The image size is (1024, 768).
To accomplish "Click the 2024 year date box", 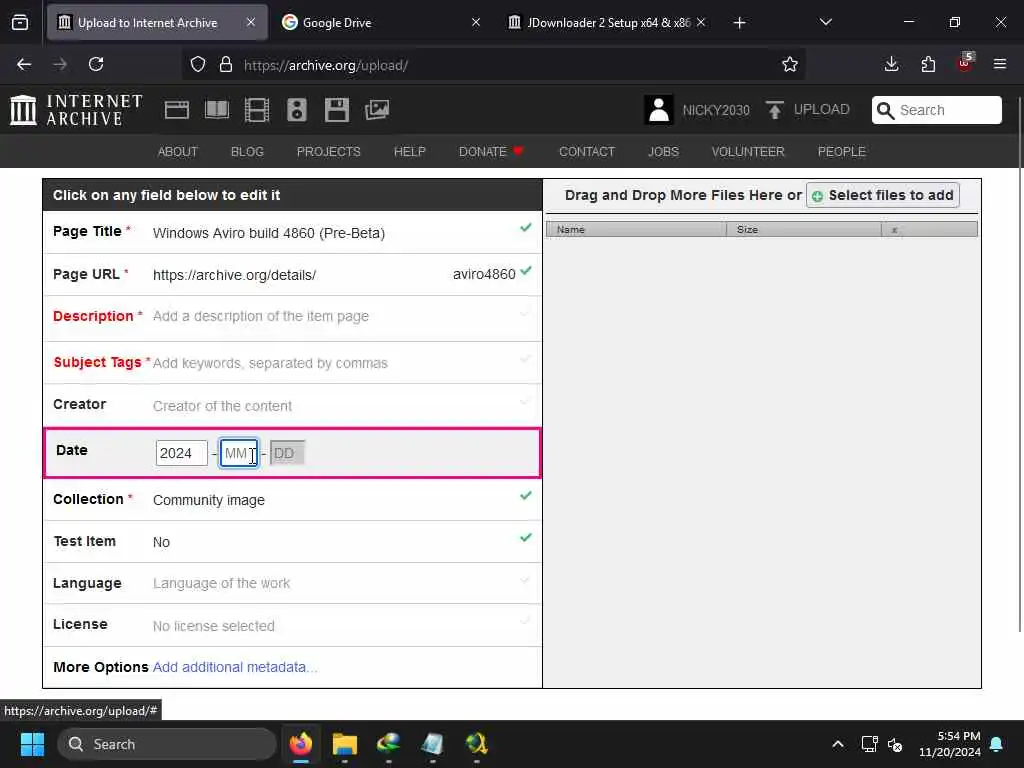I will point(182,453).
